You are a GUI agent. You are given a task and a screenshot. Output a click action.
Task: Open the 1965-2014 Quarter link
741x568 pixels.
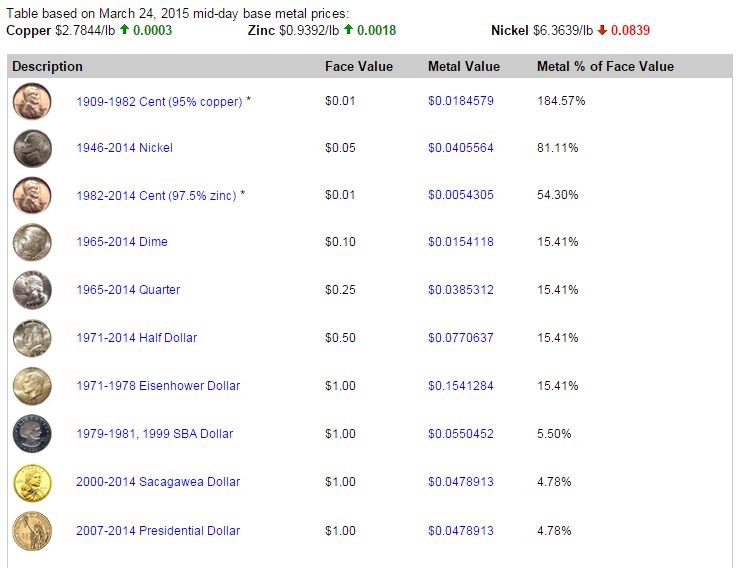coord(128,290)
